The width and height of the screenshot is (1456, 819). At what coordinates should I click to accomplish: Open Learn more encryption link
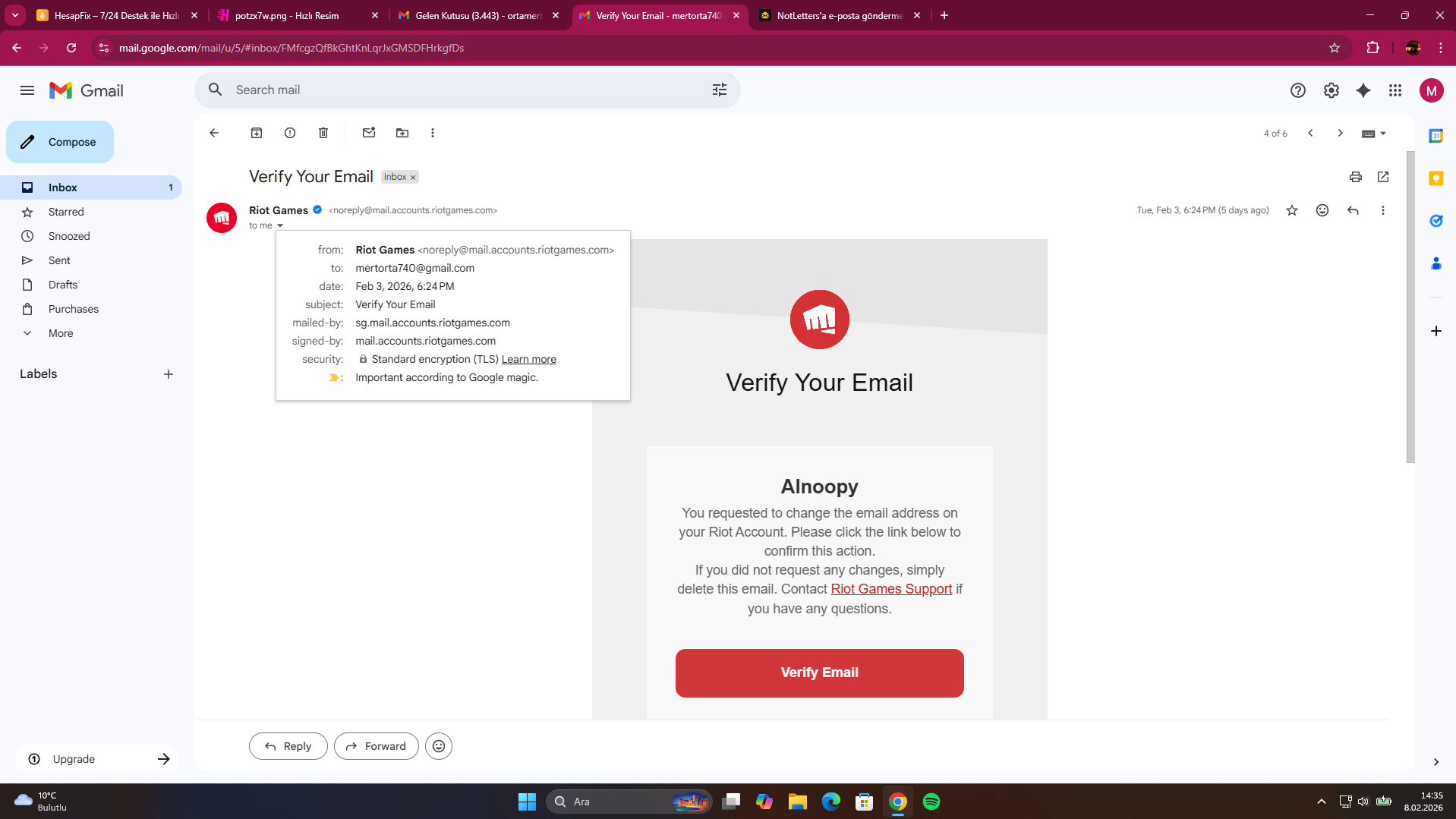[529, 359]
